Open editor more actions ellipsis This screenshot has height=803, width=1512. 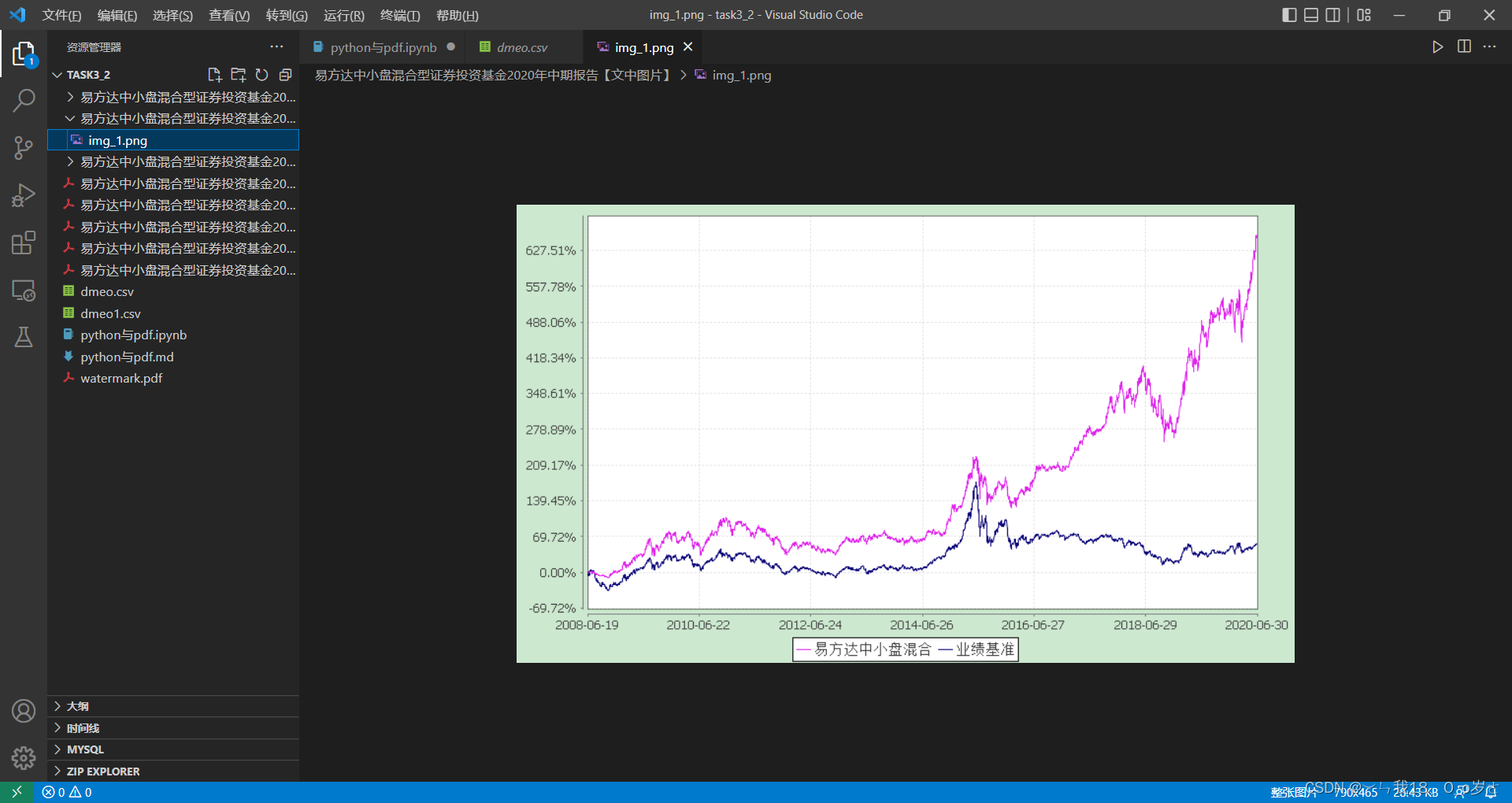click(1489, 47)
